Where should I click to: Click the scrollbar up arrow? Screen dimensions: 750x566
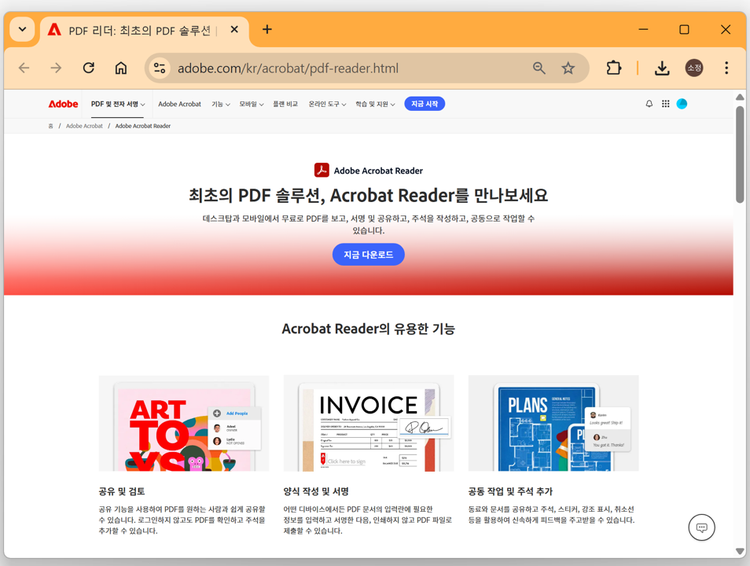pos(739,97)
